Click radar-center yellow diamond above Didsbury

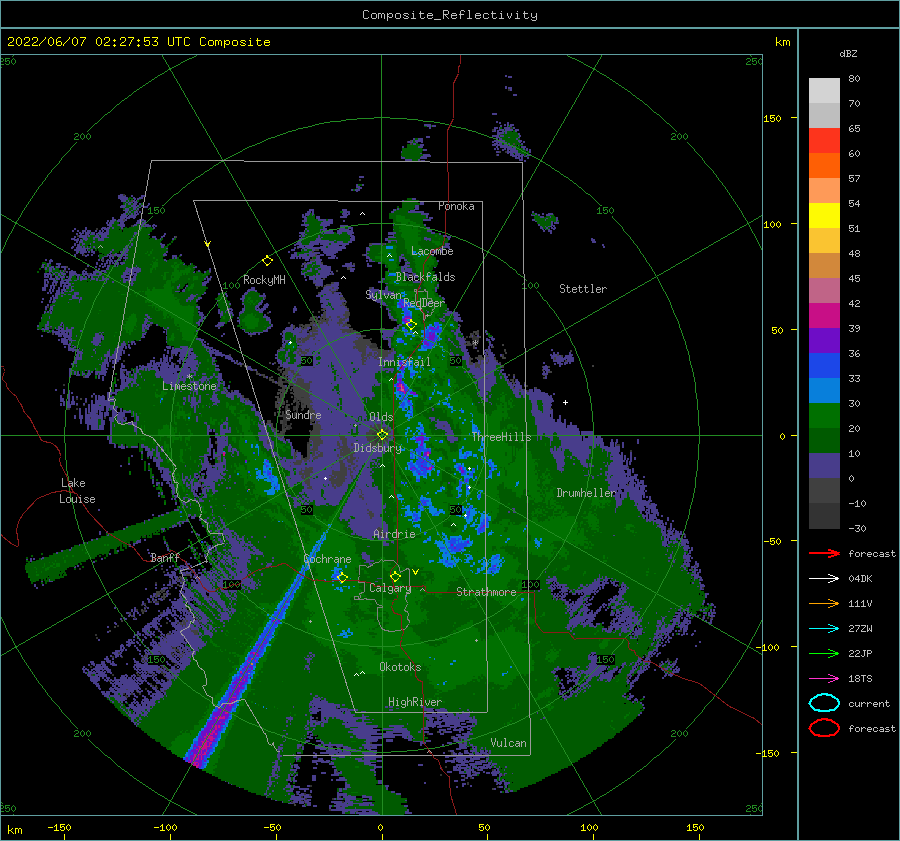[x=382, y=435]
